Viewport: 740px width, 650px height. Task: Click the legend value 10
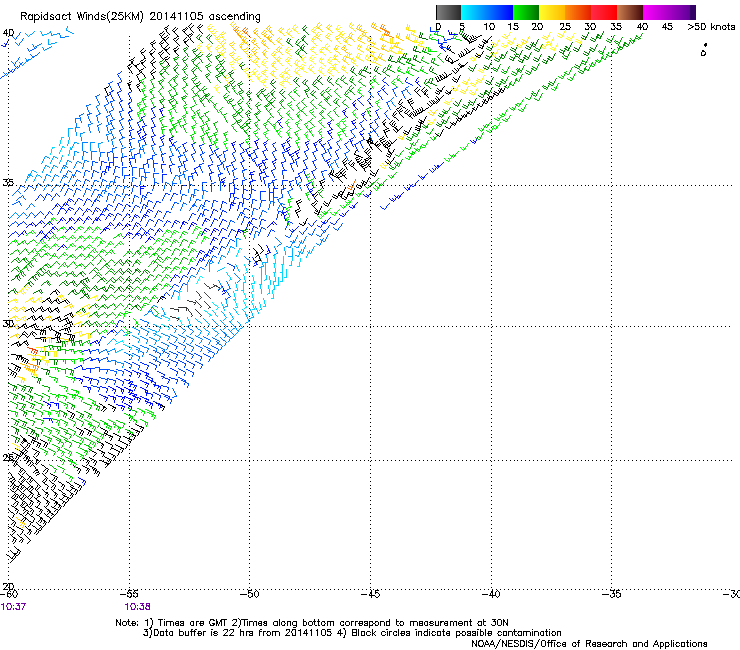[489, 27]
